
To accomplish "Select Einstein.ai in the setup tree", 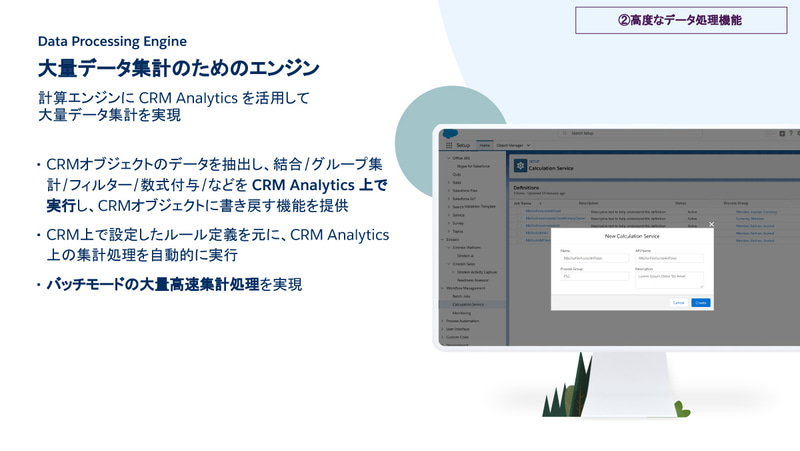I will 465,256.
